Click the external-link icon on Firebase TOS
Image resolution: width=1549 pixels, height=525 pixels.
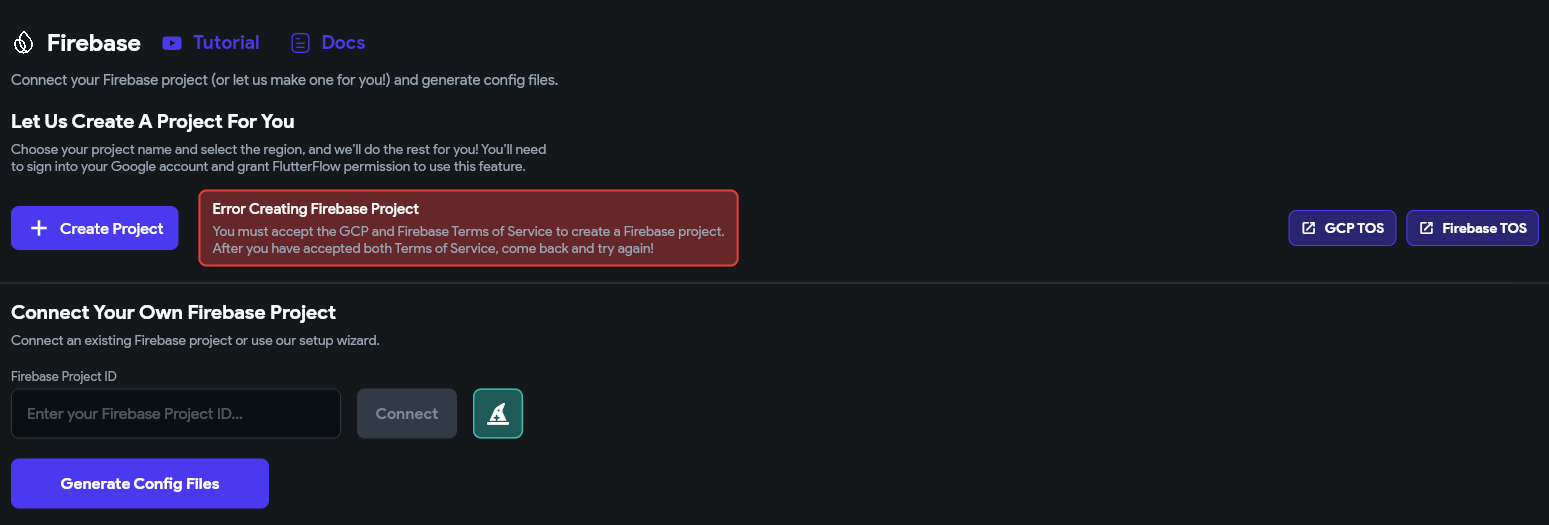click(x=1426, y=228)
